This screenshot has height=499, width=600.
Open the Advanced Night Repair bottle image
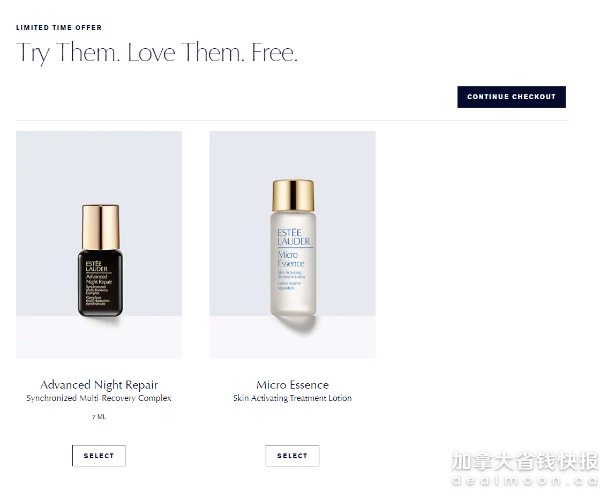tap(99, 245)
